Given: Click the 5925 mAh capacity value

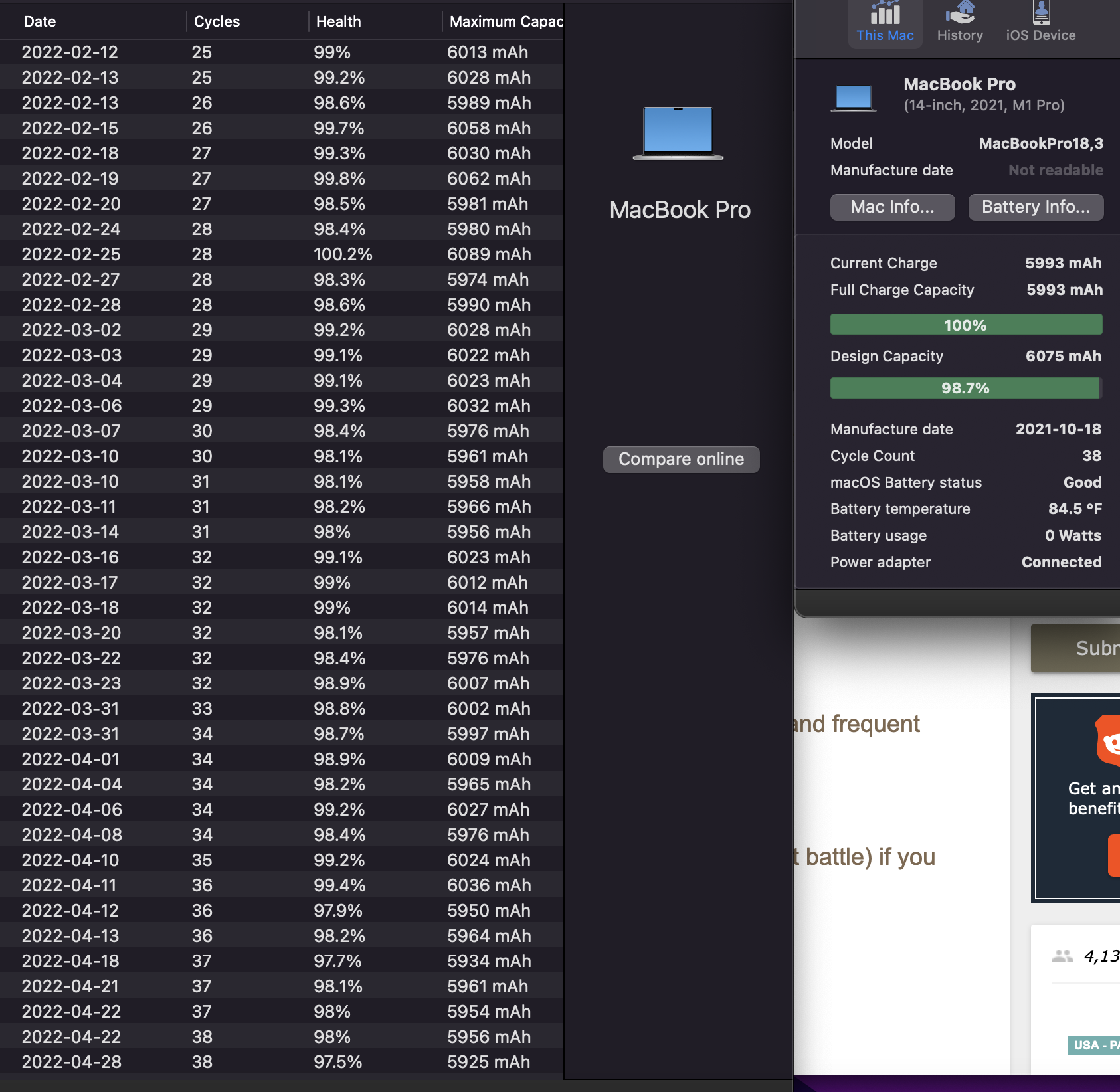Looking at the screenshot, I should click(488, 1062).
